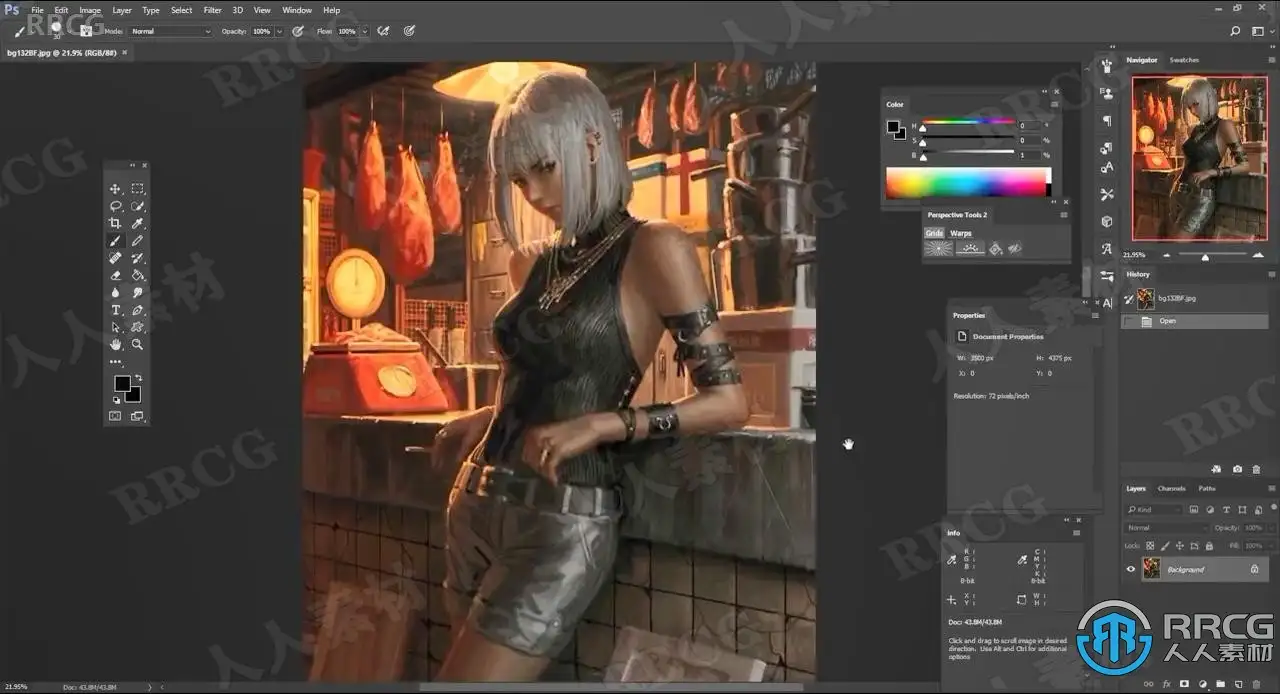Image resolution: width=1280 pixels, height=694 pixels.
Task: Switch to the Swatches tab
Action: (1184, 60)
